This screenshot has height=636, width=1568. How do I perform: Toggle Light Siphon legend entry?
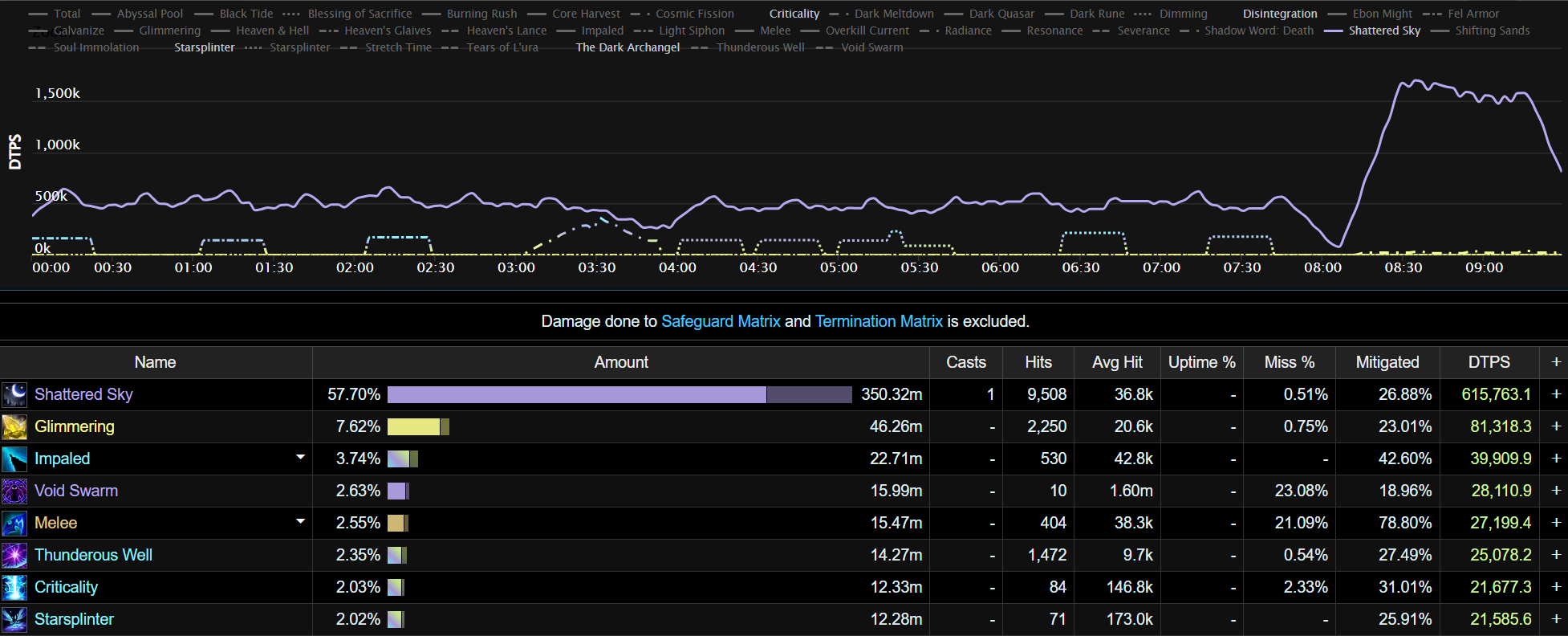(679, 31)
